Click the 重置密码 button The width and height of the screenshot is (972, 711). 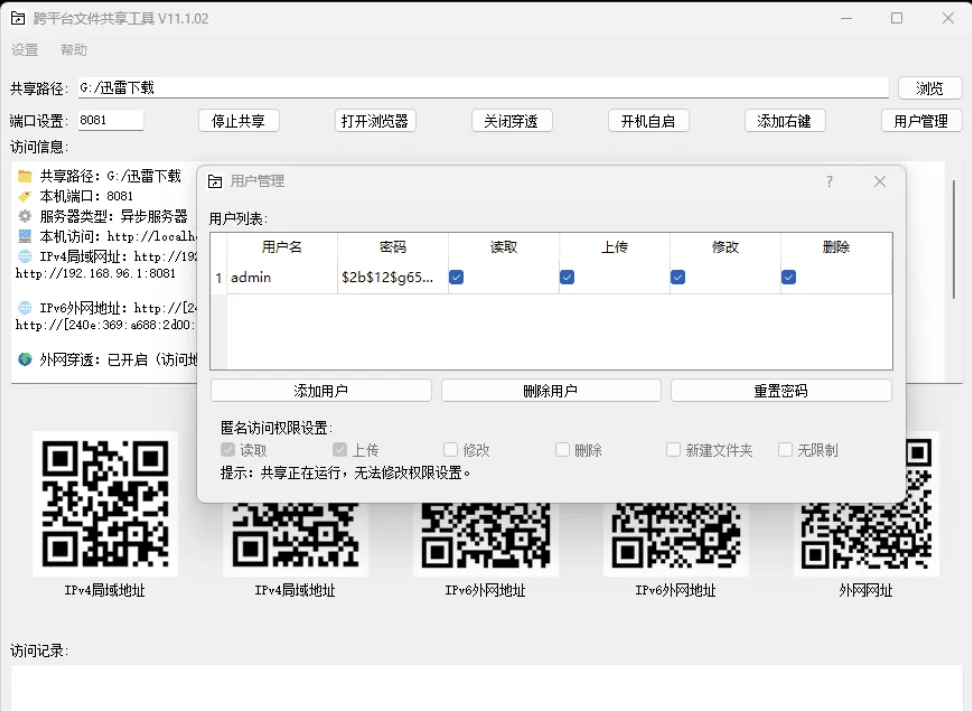click(781, 390)
